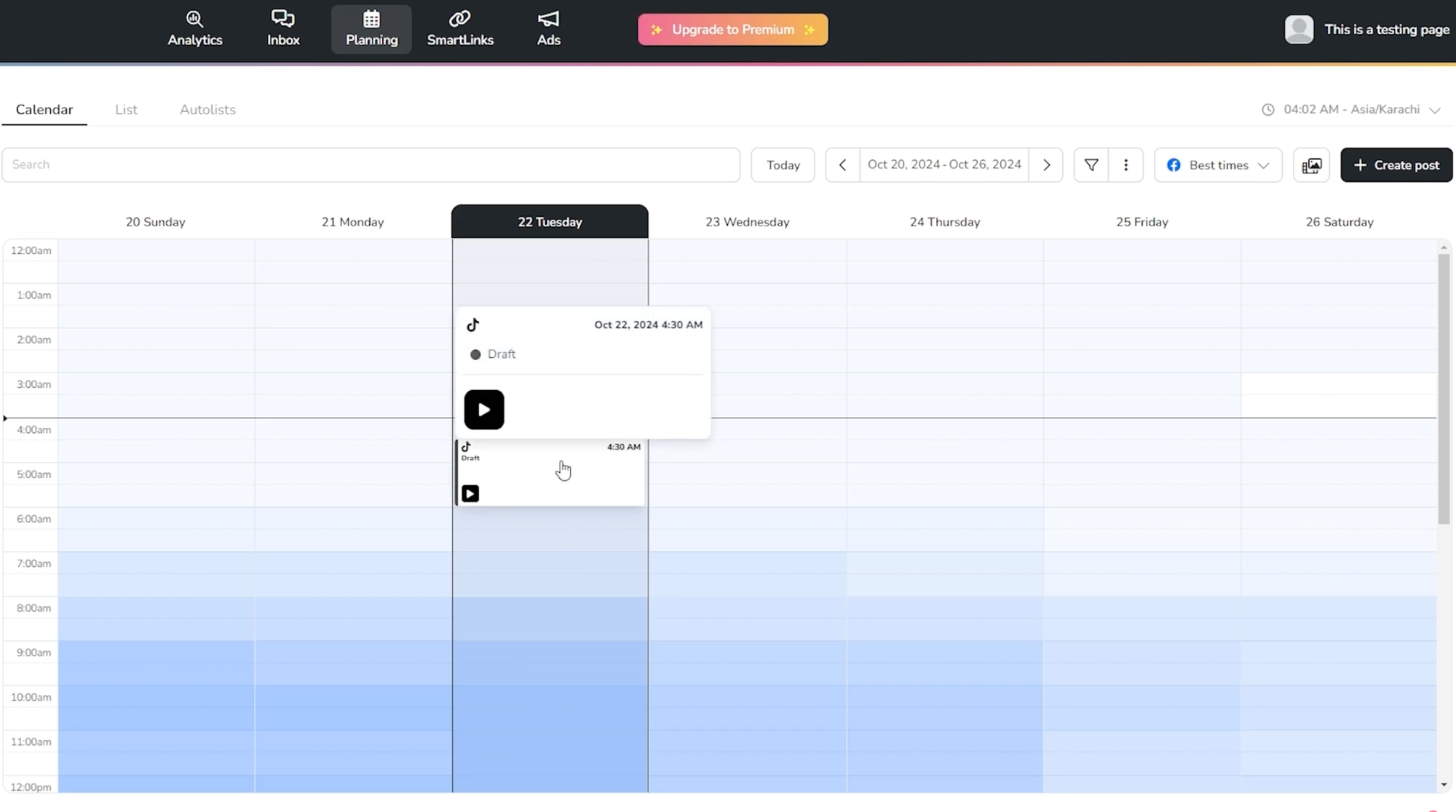
Task: Open the Inbox messages icon
Action: [283, 29]
